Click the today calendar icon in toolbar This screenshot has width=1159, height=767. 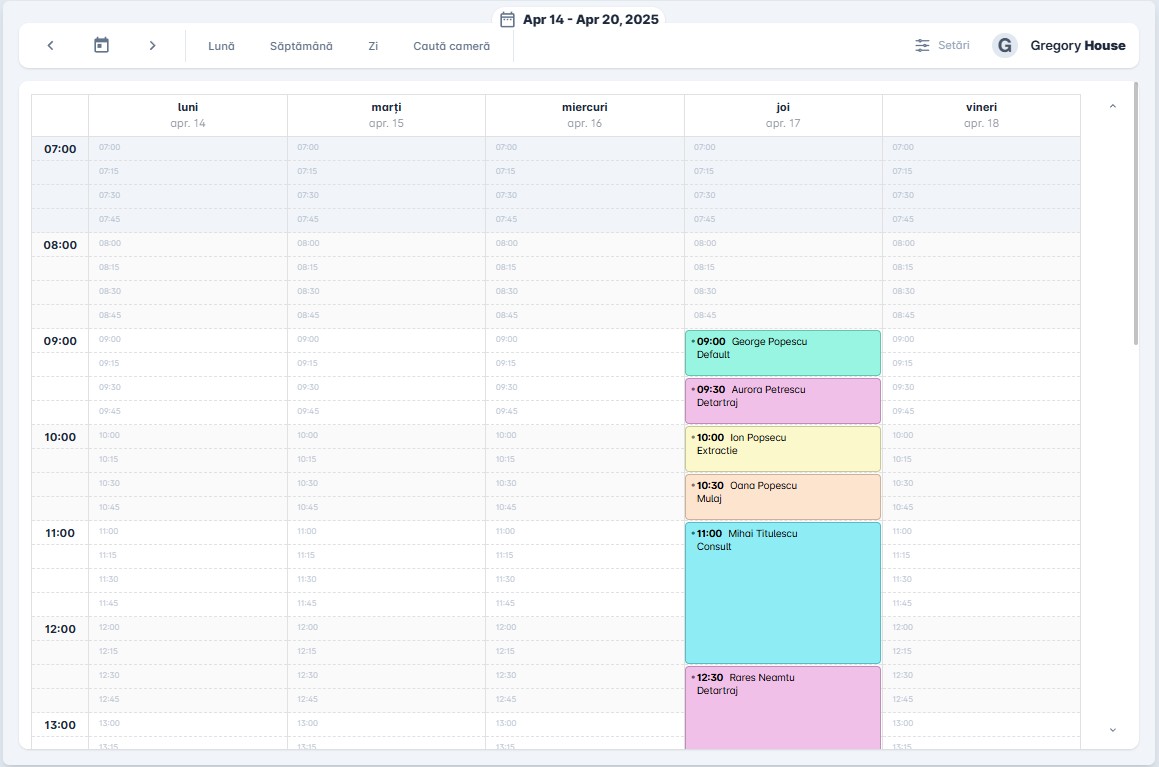(x=101, y=46)
